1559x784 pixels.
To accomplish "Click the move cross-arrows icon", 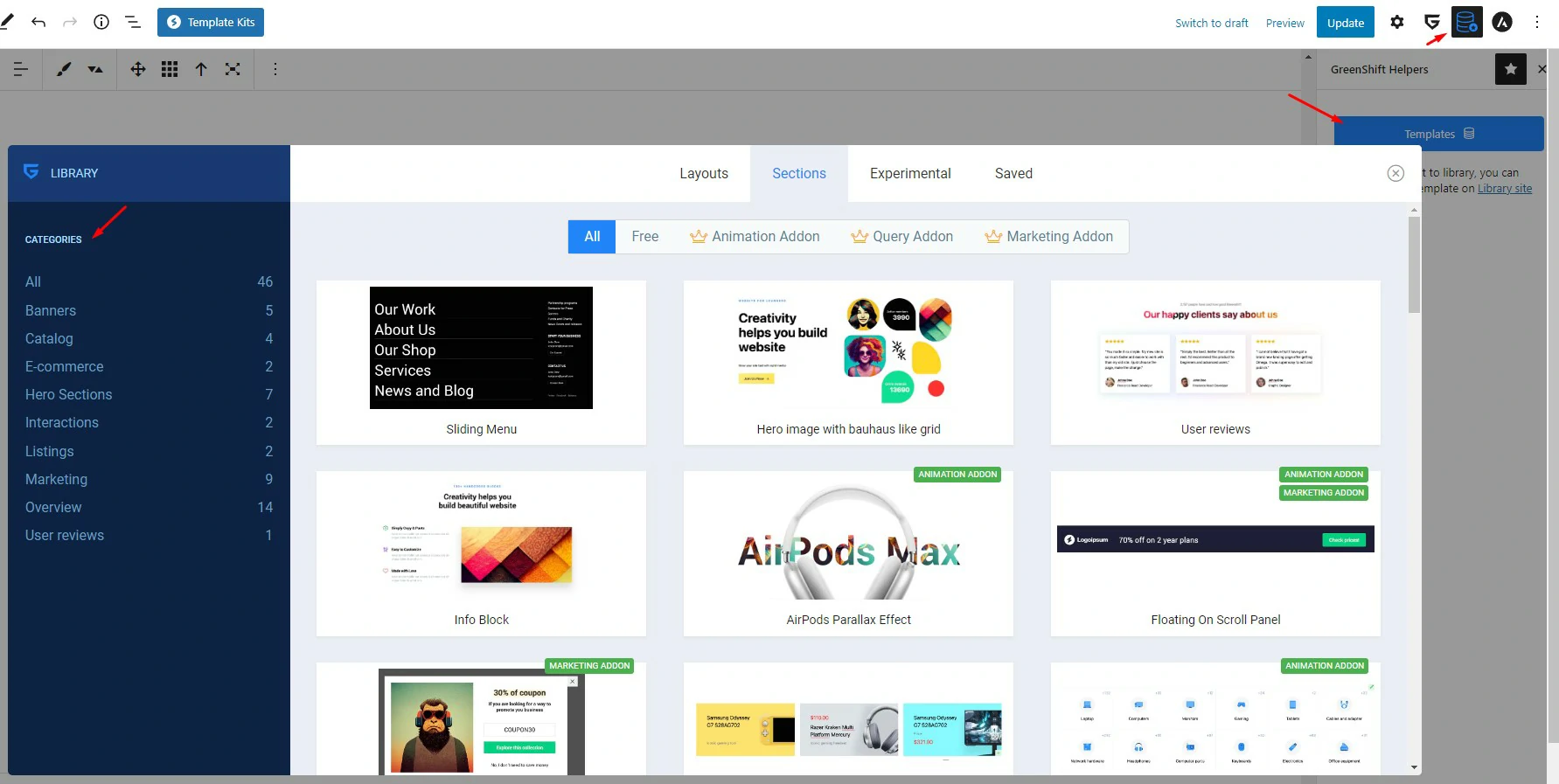I will pos(138,69).
